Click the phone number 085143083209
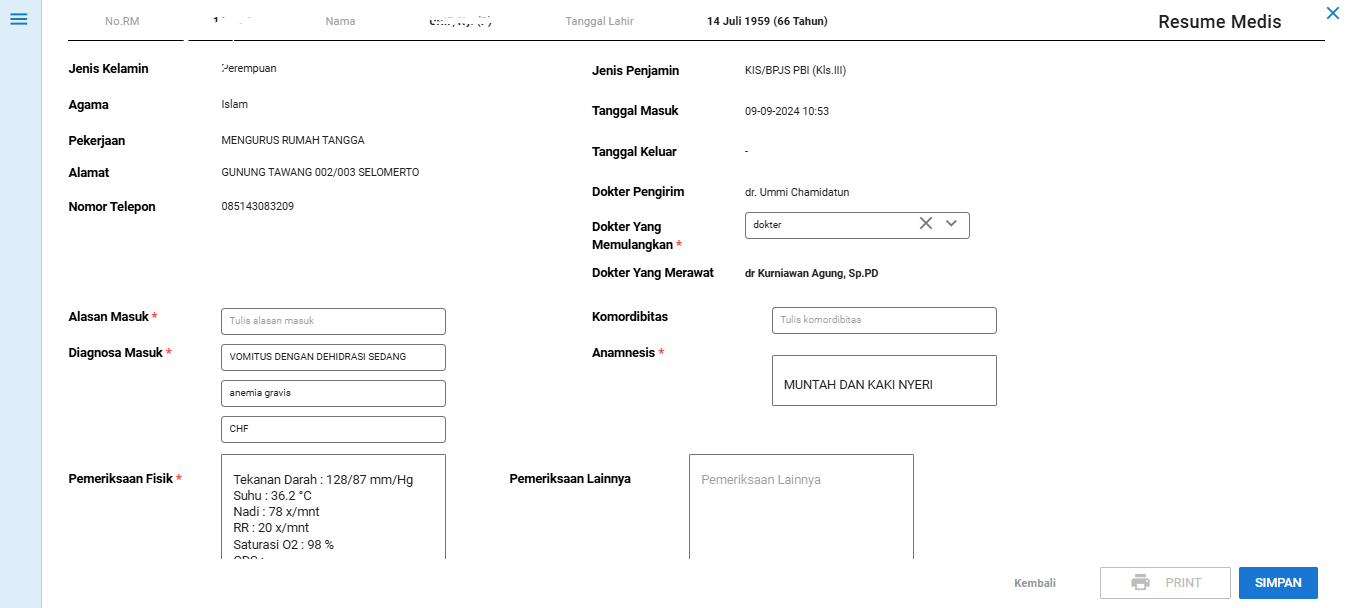 click(x=258, y=206)
